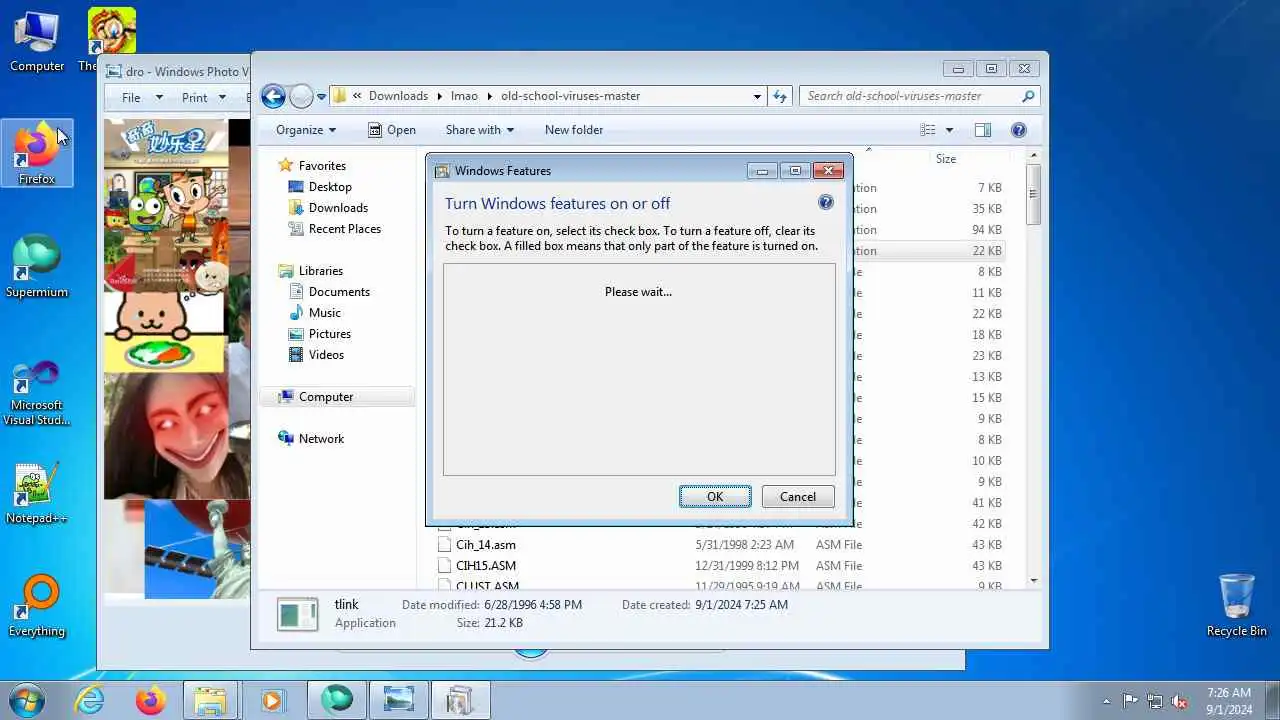Expand the view options dropdown arrow
The image size is (1280, 720).
[949, 130]
